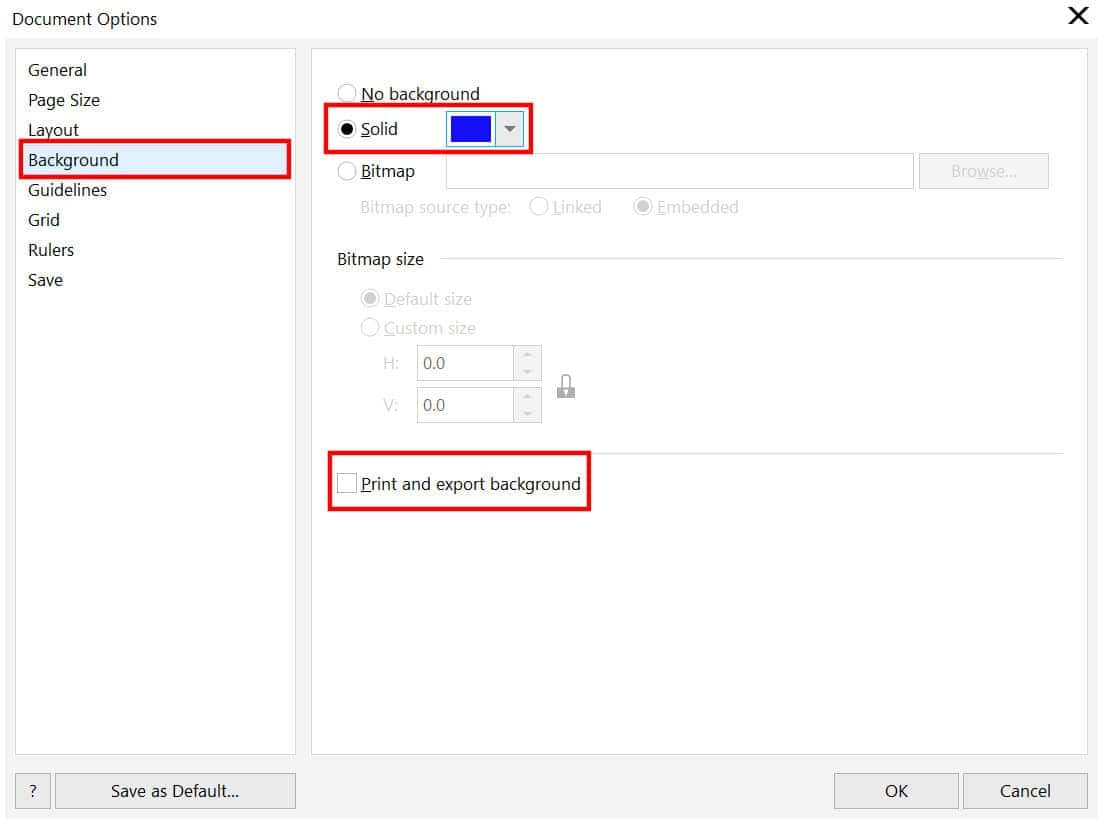Screen dimensions: 1103x824
Task: Show the Rulers settings category
Action: click(51, 250)
